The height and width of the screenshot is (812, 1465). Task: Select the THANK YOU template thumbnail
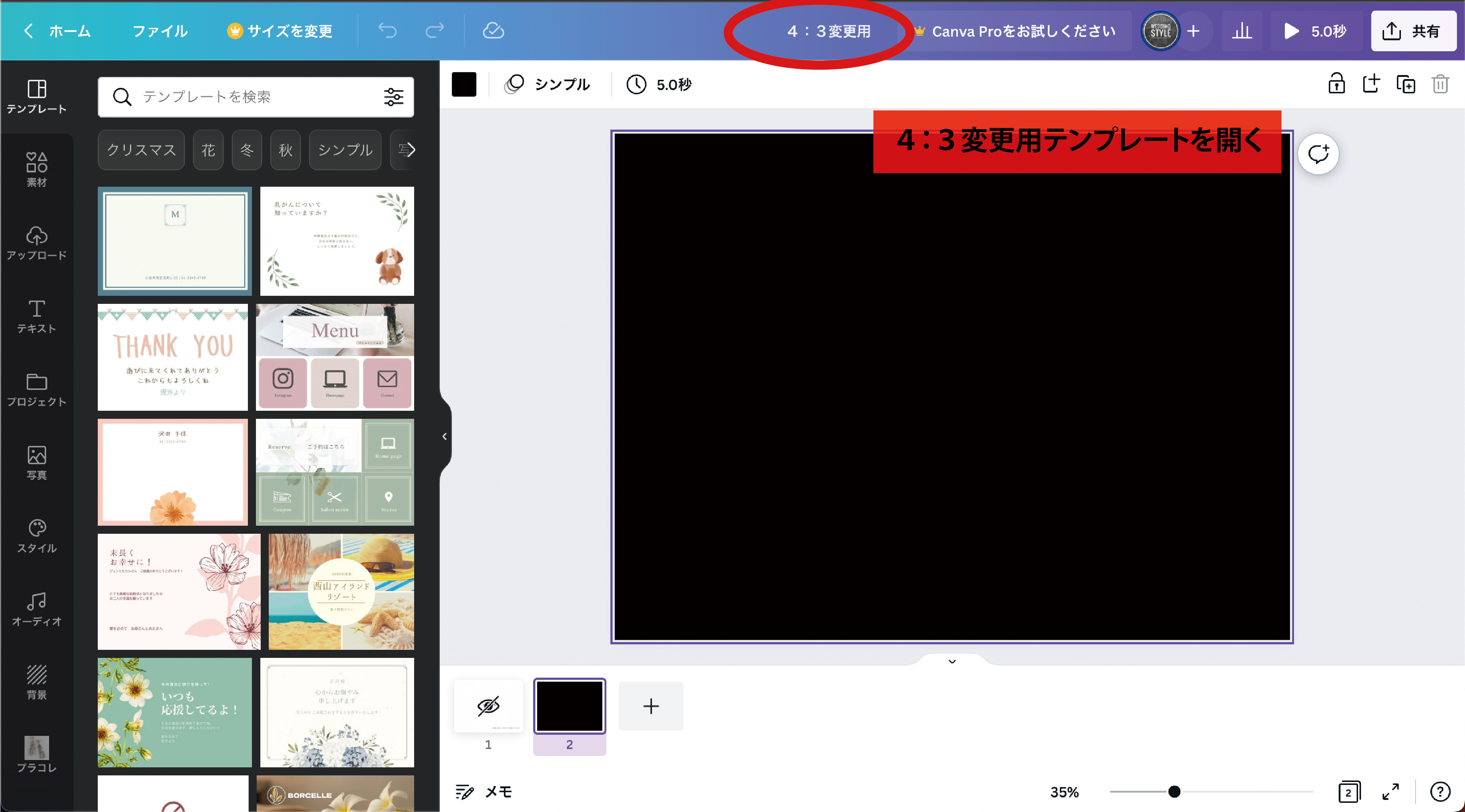click(x=173, y=357)
